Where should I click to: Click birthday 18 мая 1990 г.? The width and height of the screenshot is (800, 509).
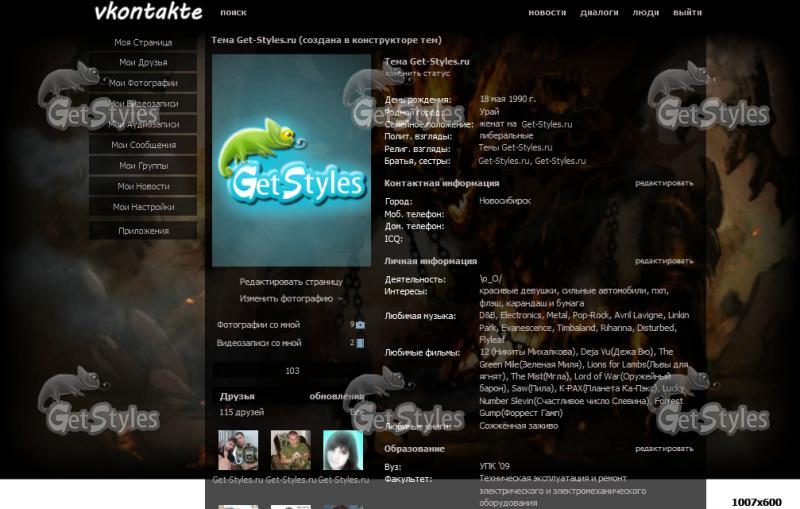coord(508,99)
